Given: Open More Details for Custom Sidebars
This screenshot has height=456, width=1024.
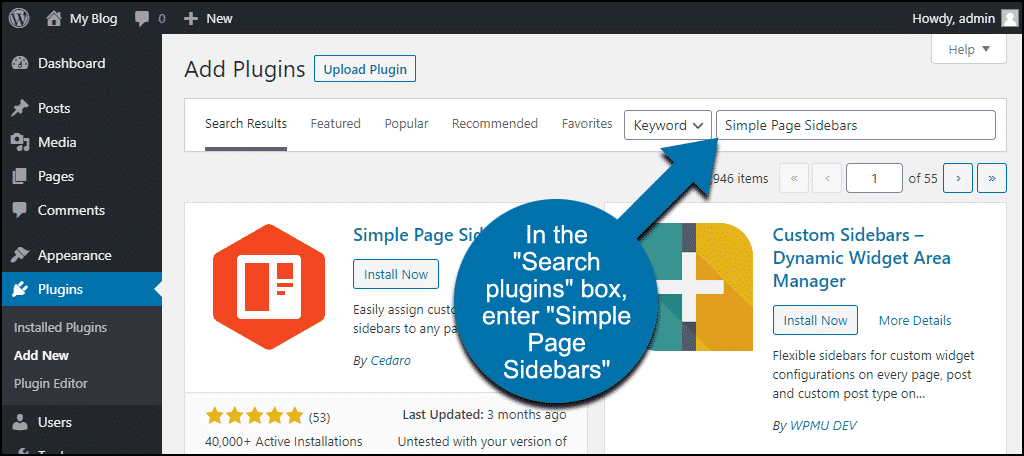Looking at the screenshot, I should [914, 321].
